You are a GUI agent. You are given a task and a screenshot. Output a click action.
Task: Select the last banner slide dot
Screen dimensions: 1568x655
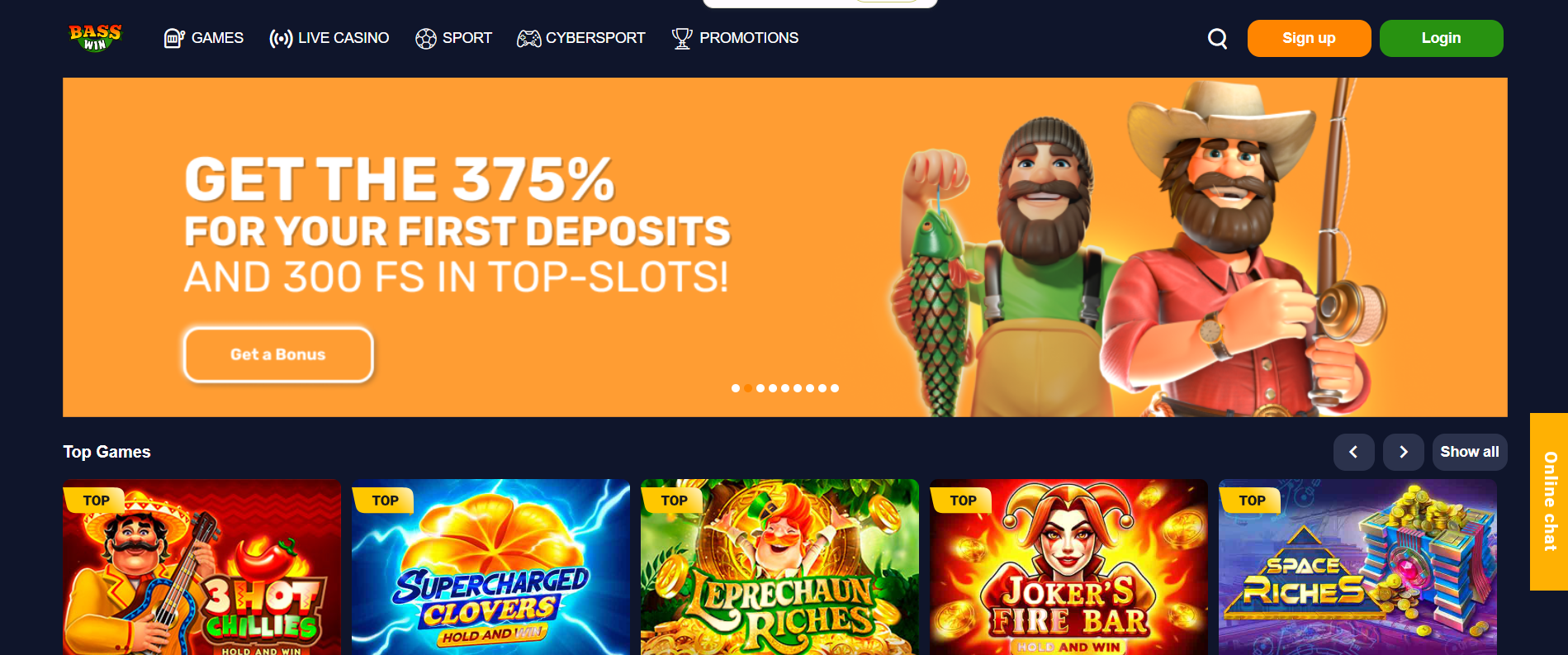click(x=835, y=388)
